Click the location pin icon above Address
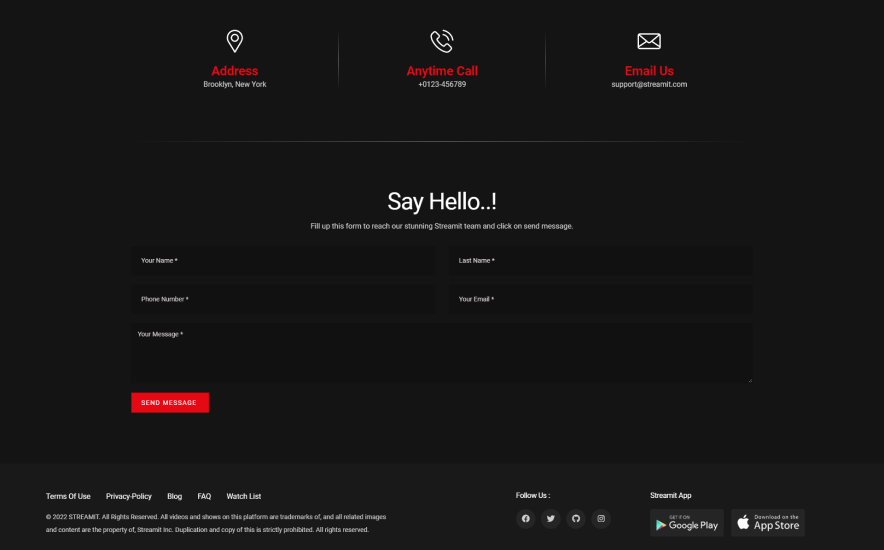This screenshot has width=884, height=550. (x=235, y=41)
